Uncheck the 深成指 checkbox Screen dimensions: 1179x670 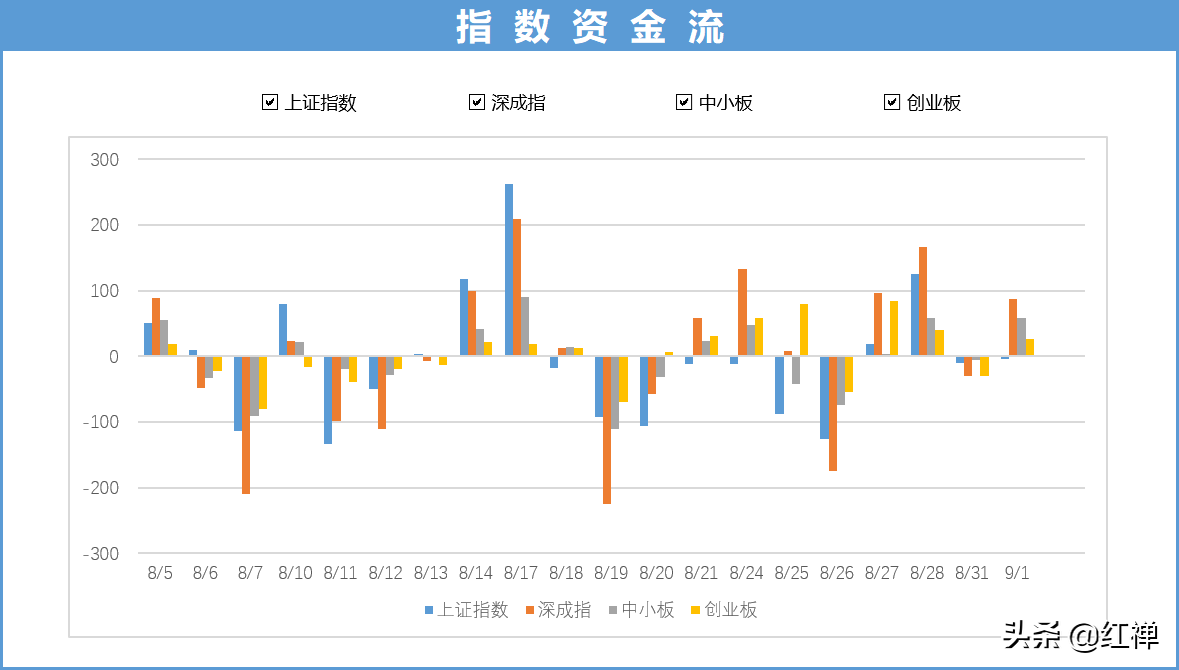click(x=477, y=102)
